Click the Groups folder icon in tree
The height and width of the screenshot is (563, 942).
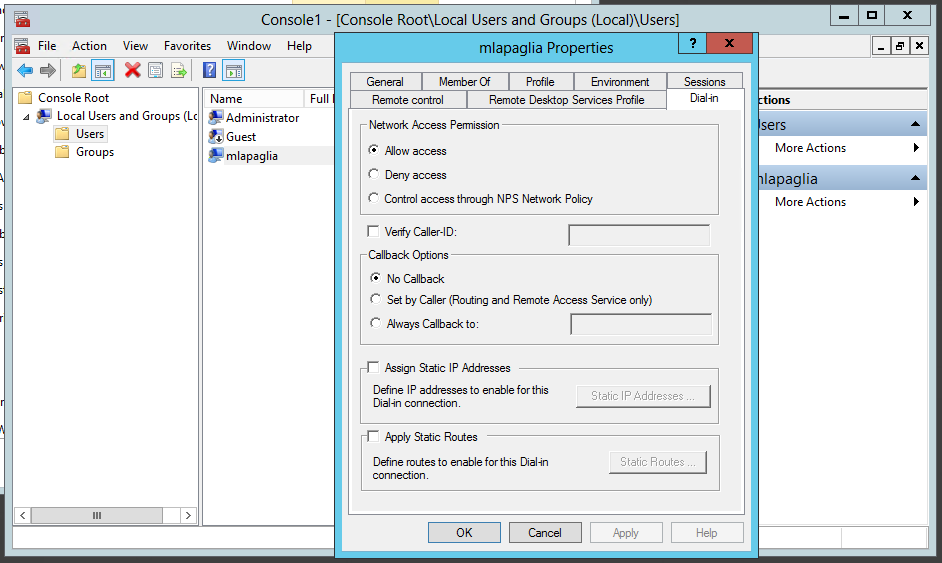pos(62,151)
